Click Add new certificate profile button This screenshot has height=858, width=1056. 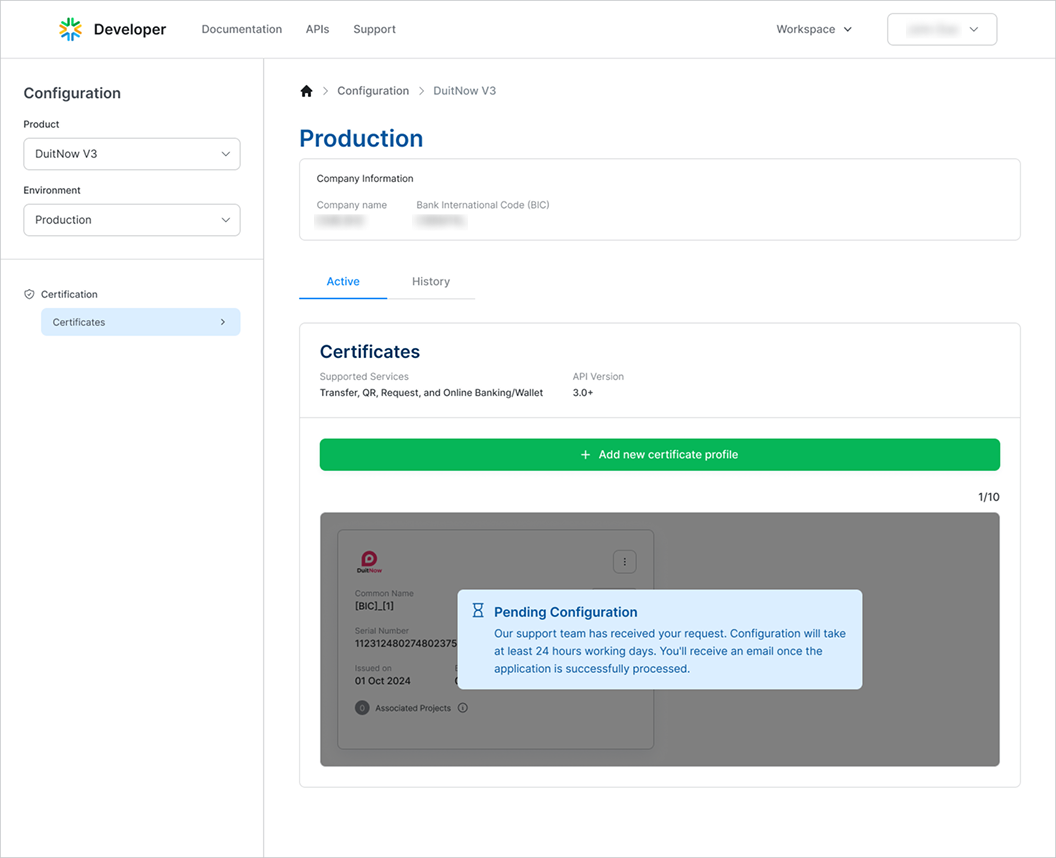pyautogui.click(x=660, y=454)
